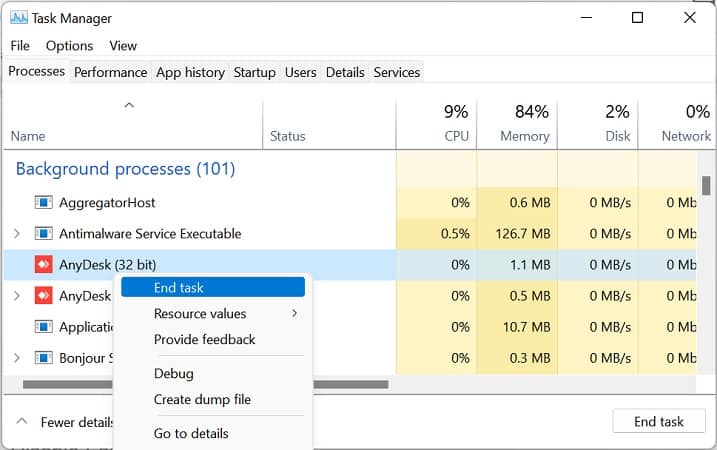Click the 0.5% CPU value
This screenshot has width=717, height=450.
[x=455, y=234]
